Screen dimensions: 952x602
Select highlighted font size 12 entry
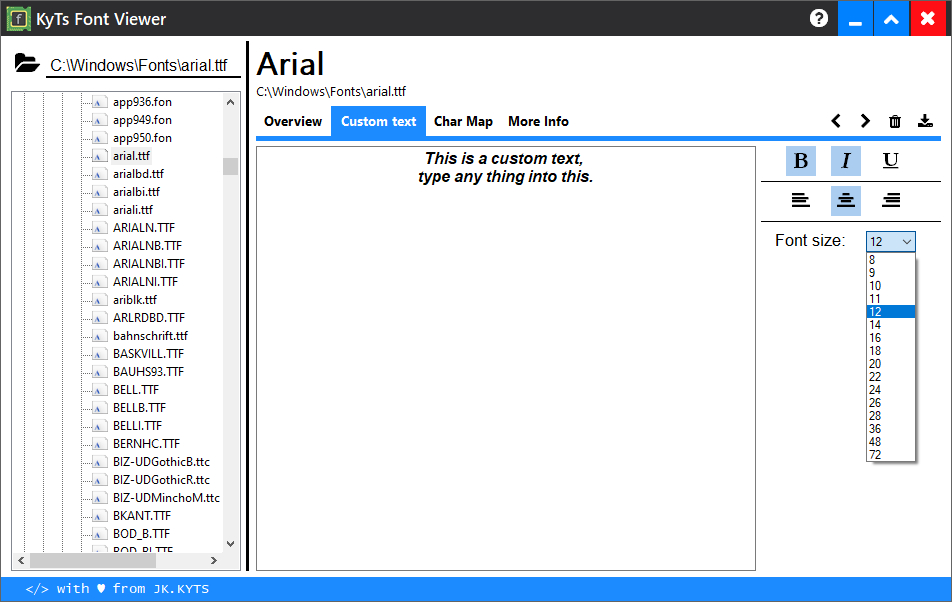[891, 311]
